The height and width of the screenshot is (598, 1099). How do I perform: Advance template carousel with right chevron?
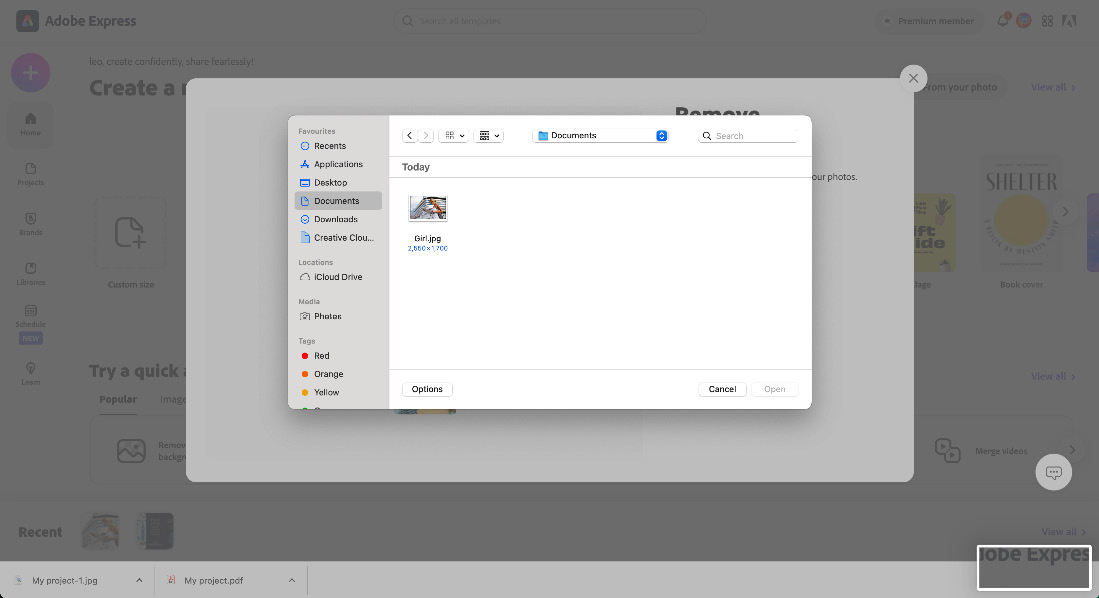pyautogui.click(x=1065, y=211)
